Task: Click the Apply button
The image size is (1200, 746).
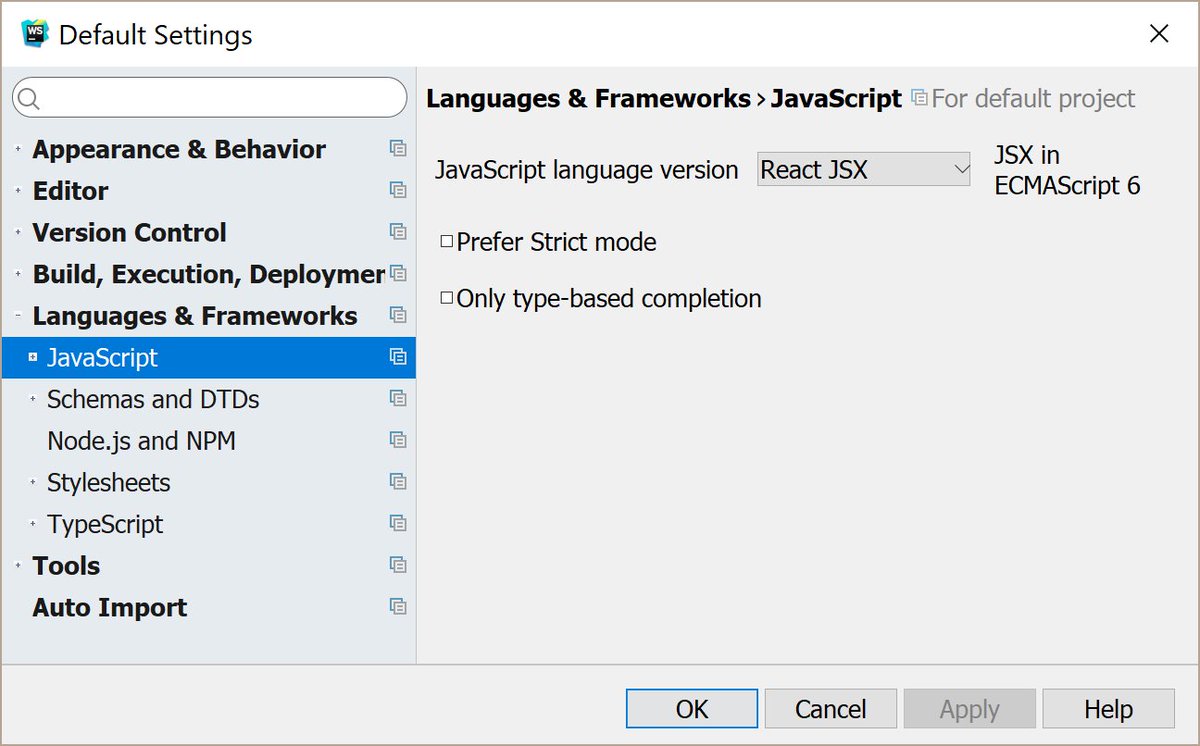Action: point(969,709)
